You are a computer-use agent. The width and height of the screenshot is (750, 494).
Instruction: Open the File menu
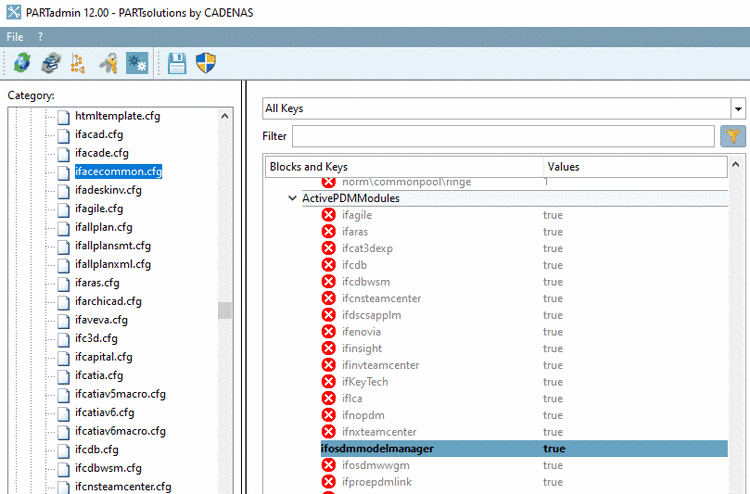coord(15,37)
